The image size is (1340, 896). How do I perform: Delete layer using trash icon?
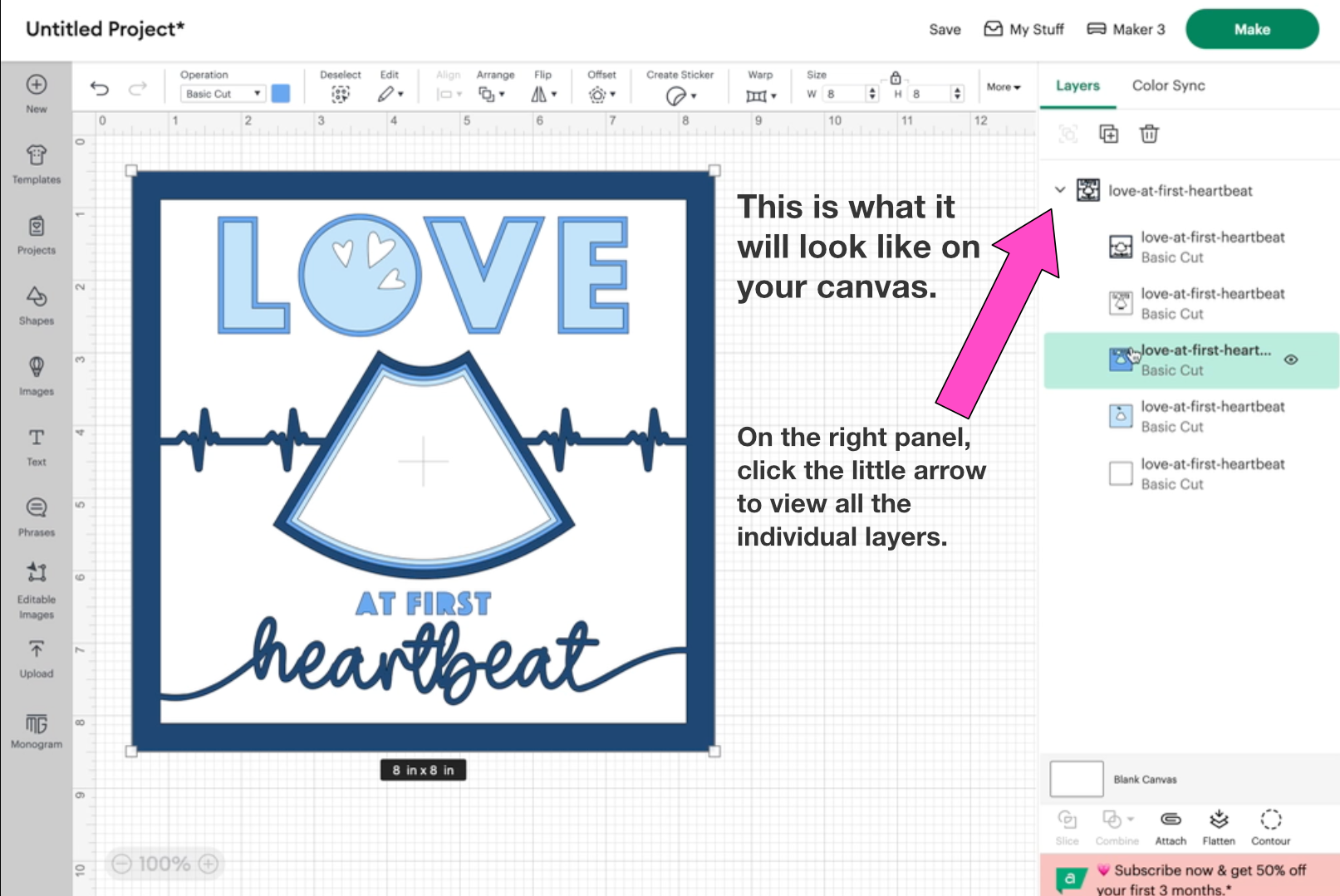(1149, 134)
